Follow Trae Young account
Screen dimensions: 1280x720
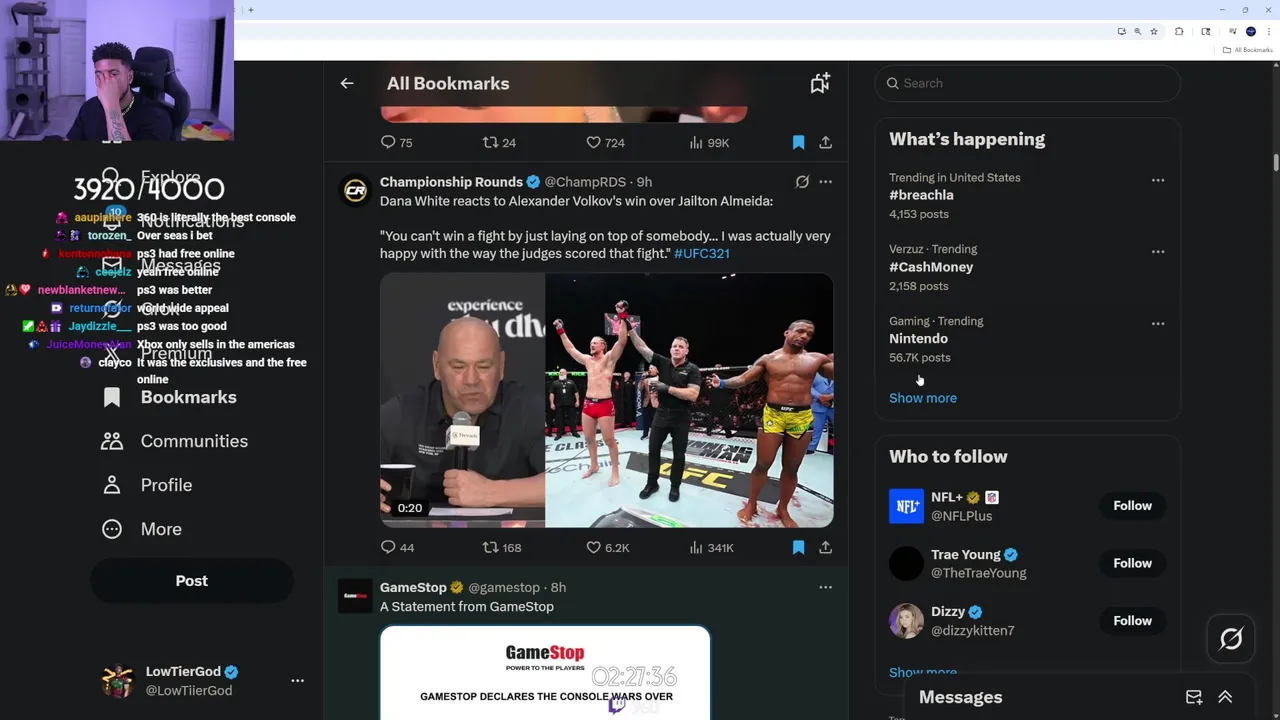click(1132, 563)
